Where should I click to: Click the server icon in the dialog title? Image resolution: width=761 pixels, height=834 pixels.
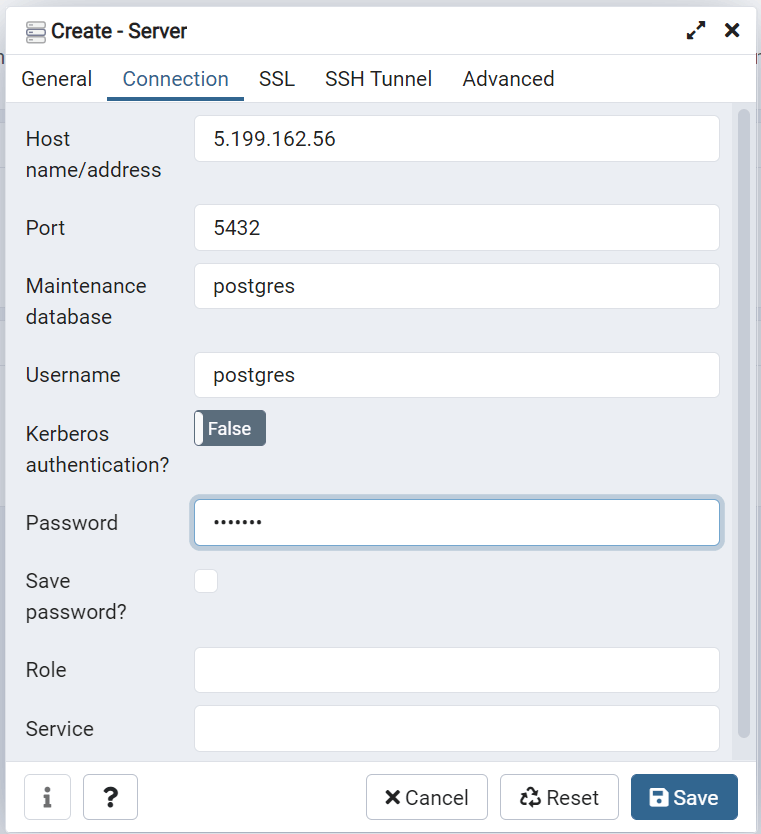37,31
